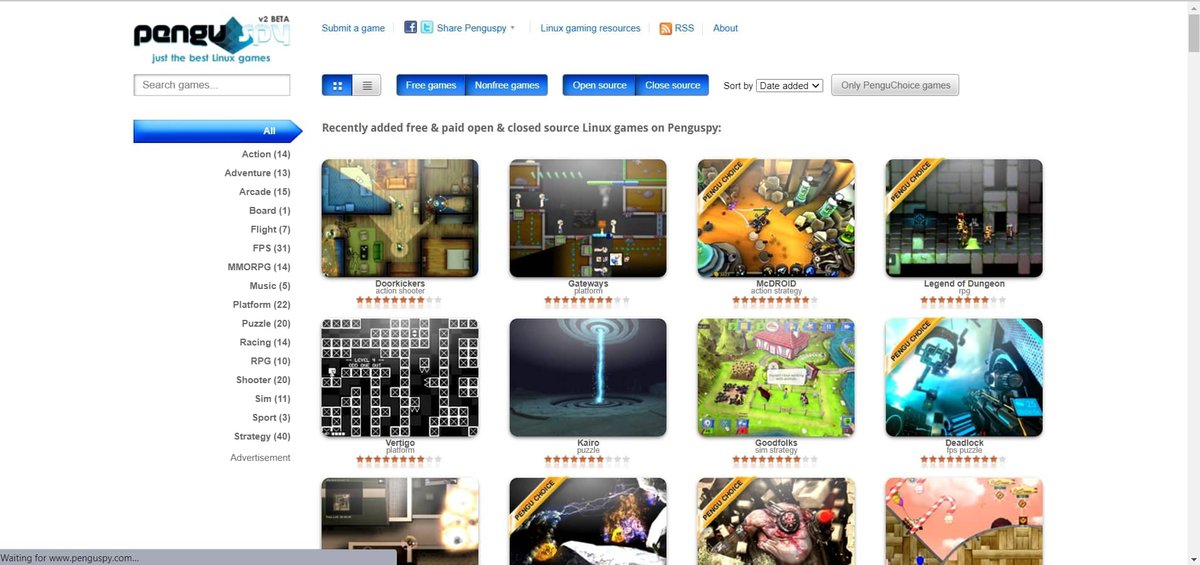Select the FPS (31) category
This screenshot has width=1200, height=565.
(x=271, y=248)
